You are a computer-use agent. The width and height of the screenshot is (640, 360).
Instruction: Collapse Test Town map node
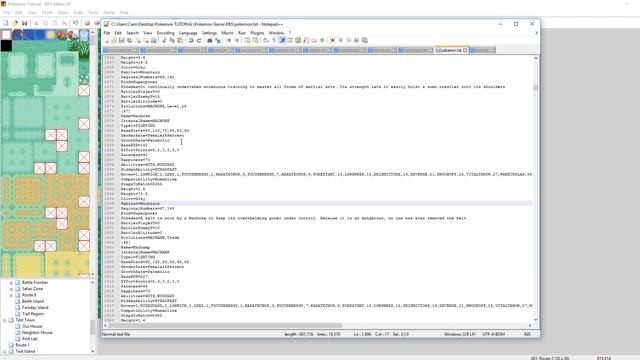pos(5,320)
